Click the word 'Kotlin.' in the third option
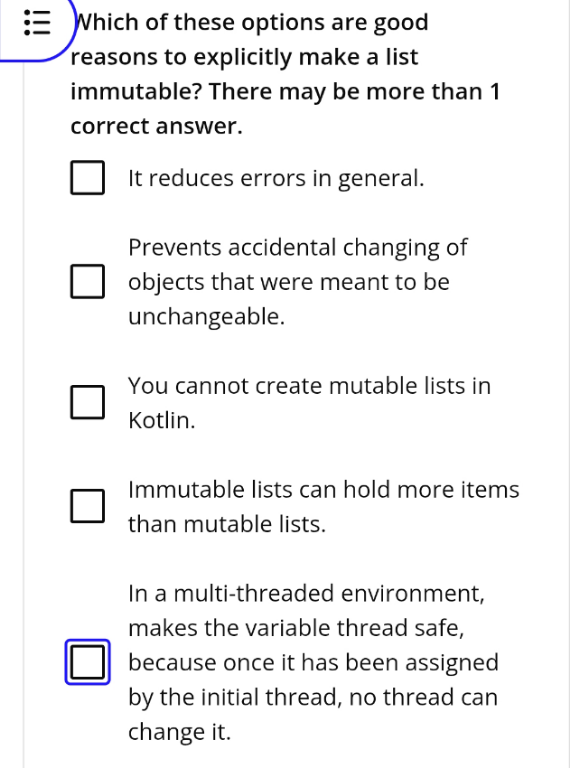The width and height of the screenshot is (570, 768). [x=162, y=421]
